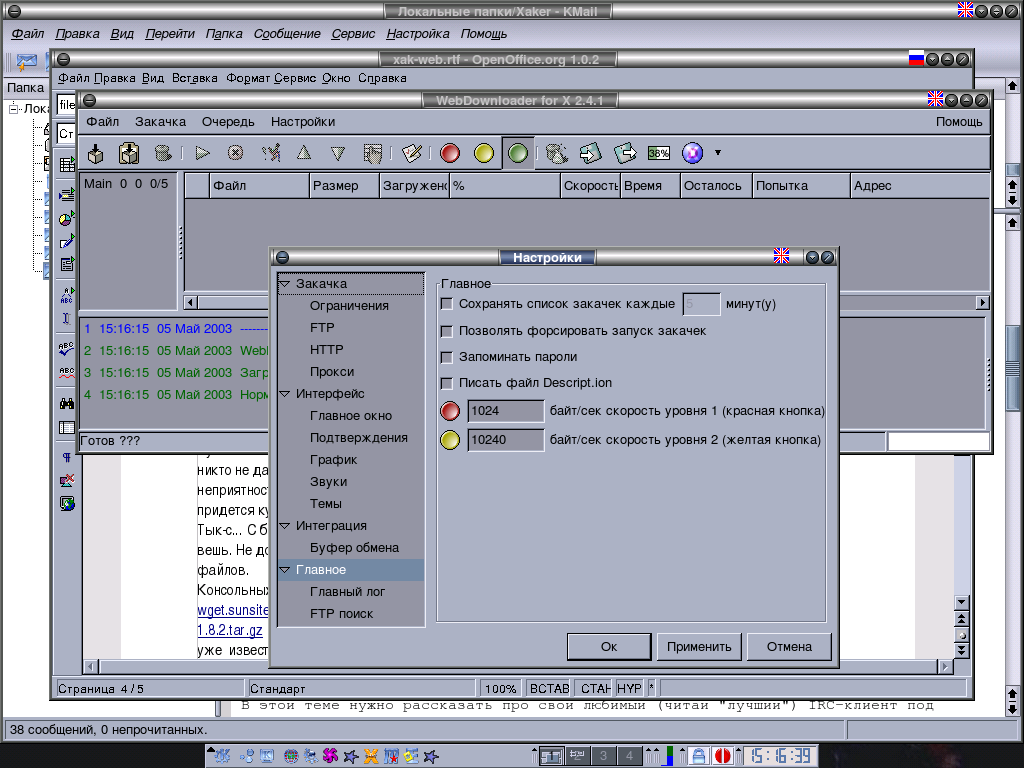Click the KMail new message envelope icon
The height and width of the screenshot is (768, 1024).
pos(26,62)
